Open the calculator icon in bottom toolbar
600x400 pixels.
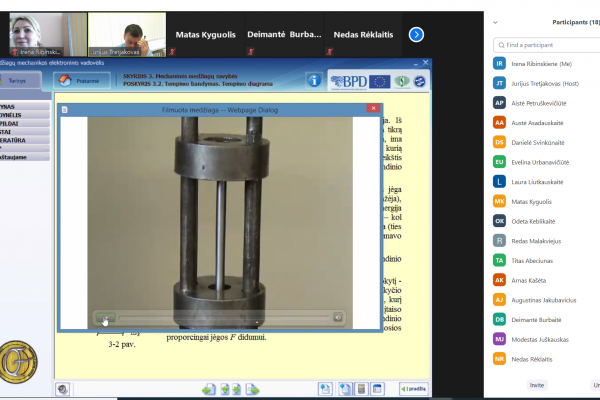click(361, 389)
